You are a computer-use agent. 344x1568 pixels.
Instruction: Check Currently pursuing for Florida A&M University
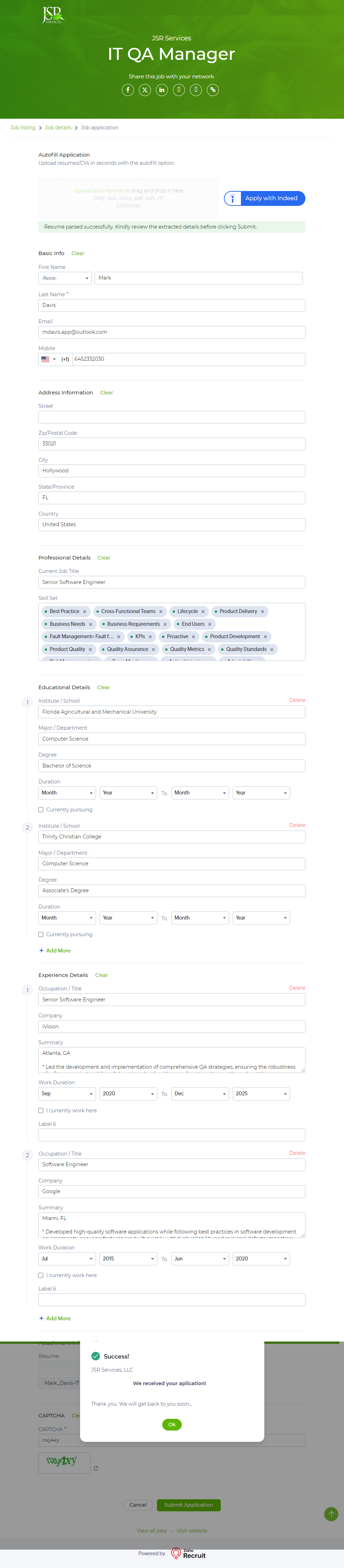pyautogui.click(x=41, y=810)
